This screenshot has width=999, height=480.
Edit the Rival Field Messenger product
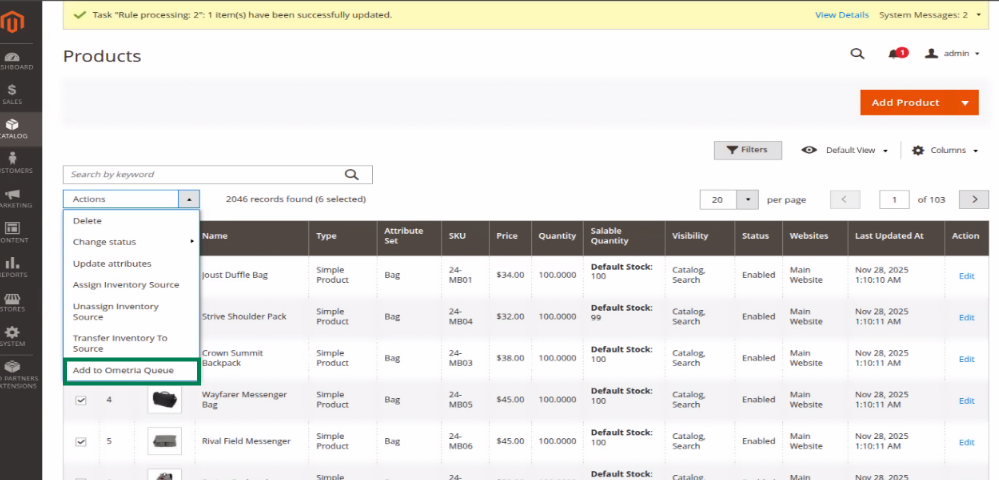967,442
